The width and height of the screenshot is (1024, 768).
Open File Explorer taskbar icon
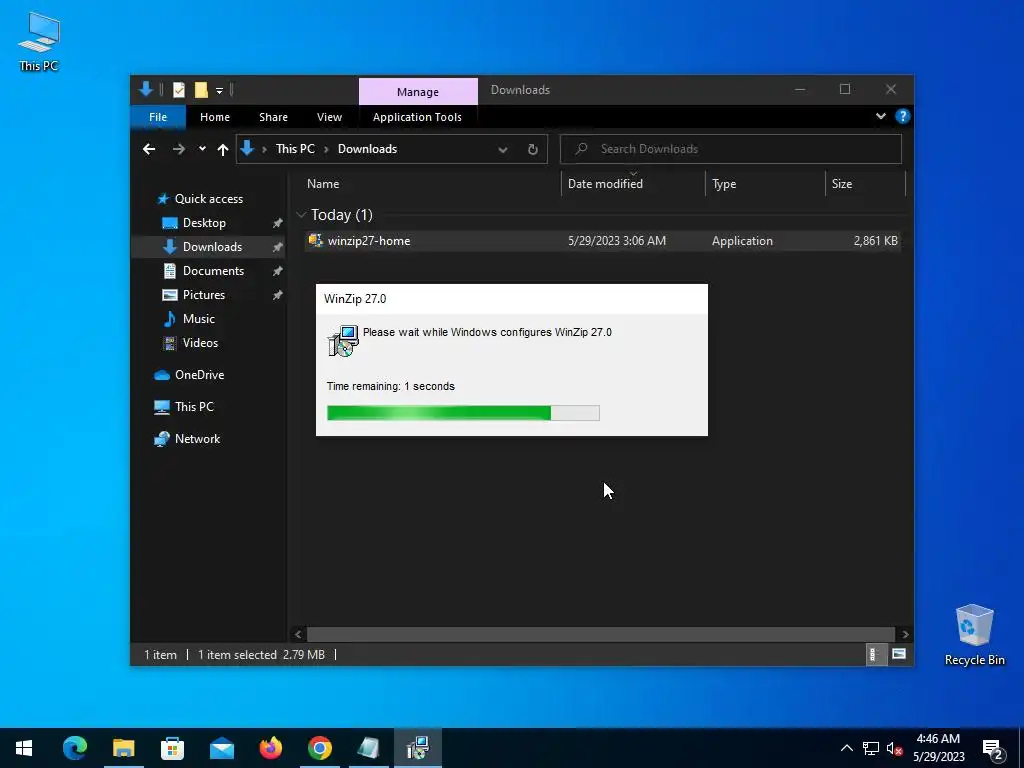point(123,748)
